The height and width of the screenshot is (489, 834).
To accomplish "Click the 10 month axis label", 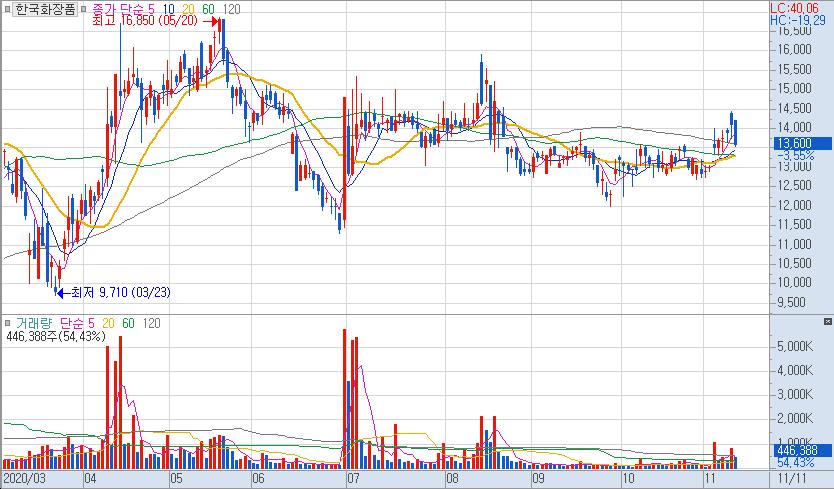I will click(x=628, y=478).
